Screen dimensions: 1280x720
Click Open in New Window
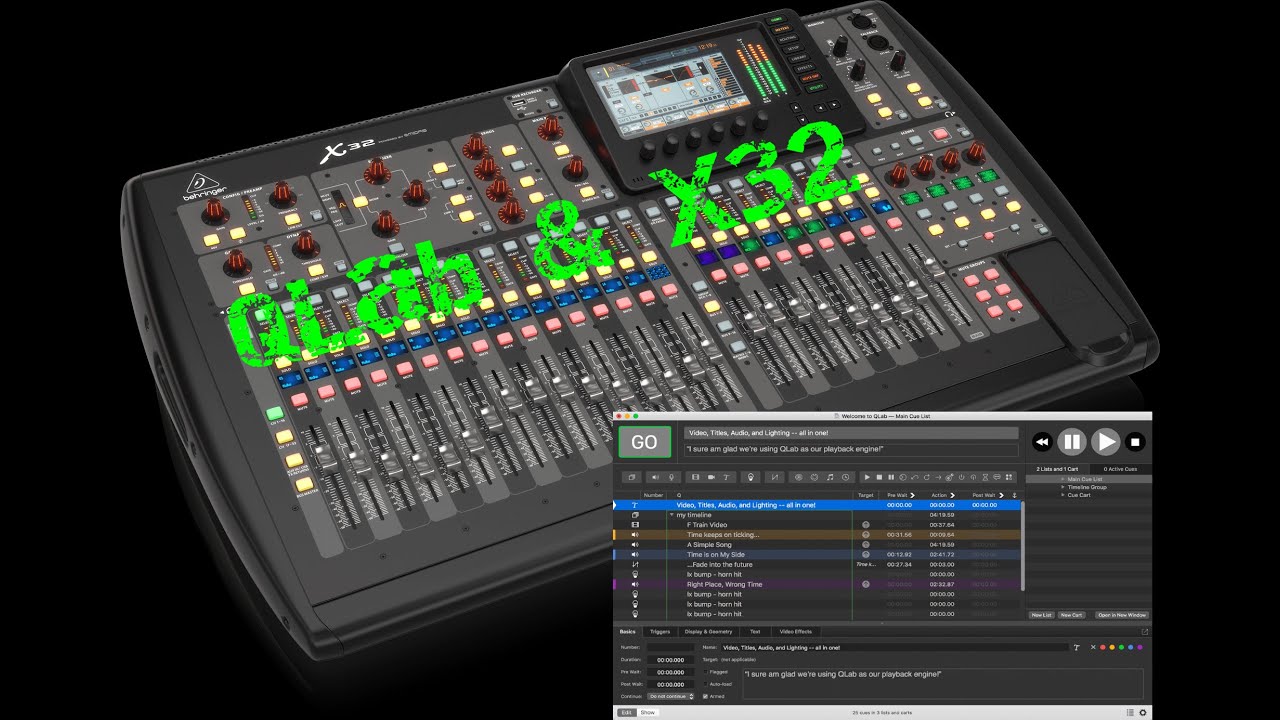pyautogui.click(x=1122, y=615)
